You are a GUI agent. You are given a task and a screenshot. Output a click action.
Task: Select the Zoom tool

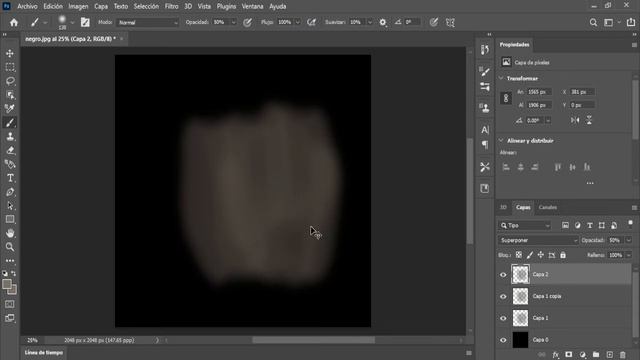click(10, 247)
